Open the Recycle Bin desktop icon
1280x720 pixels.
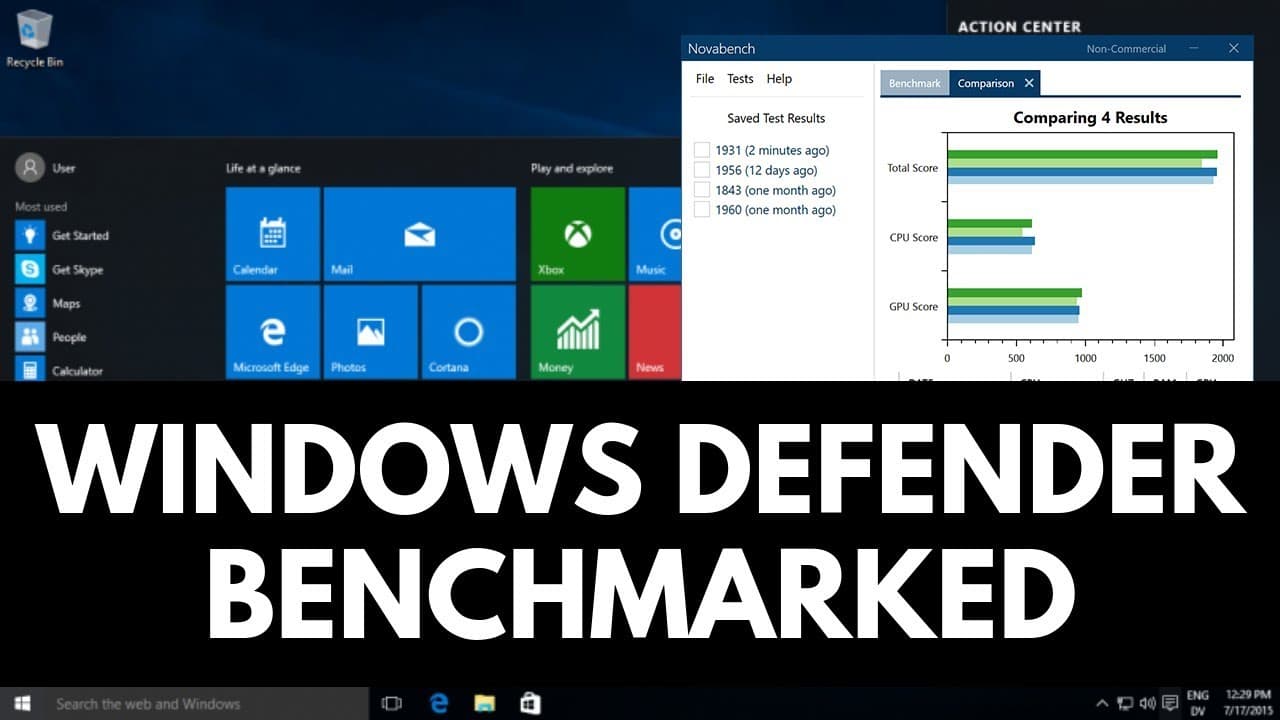(x=36, y=38)
